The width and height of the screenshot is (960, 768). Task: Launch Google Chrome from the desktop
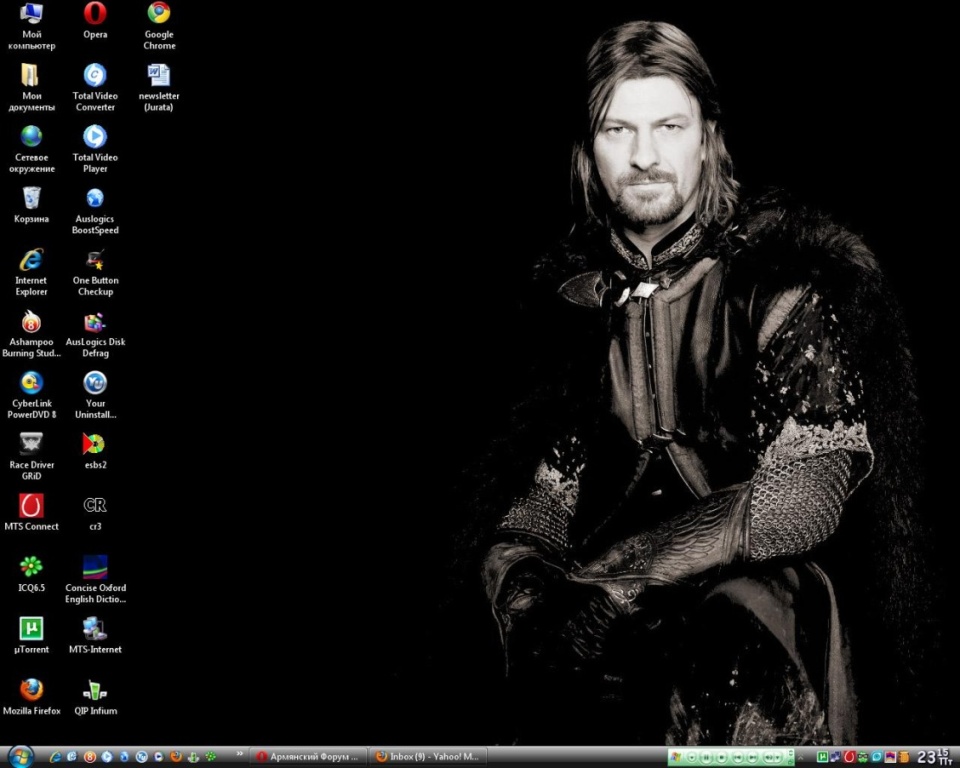[159, 14]
